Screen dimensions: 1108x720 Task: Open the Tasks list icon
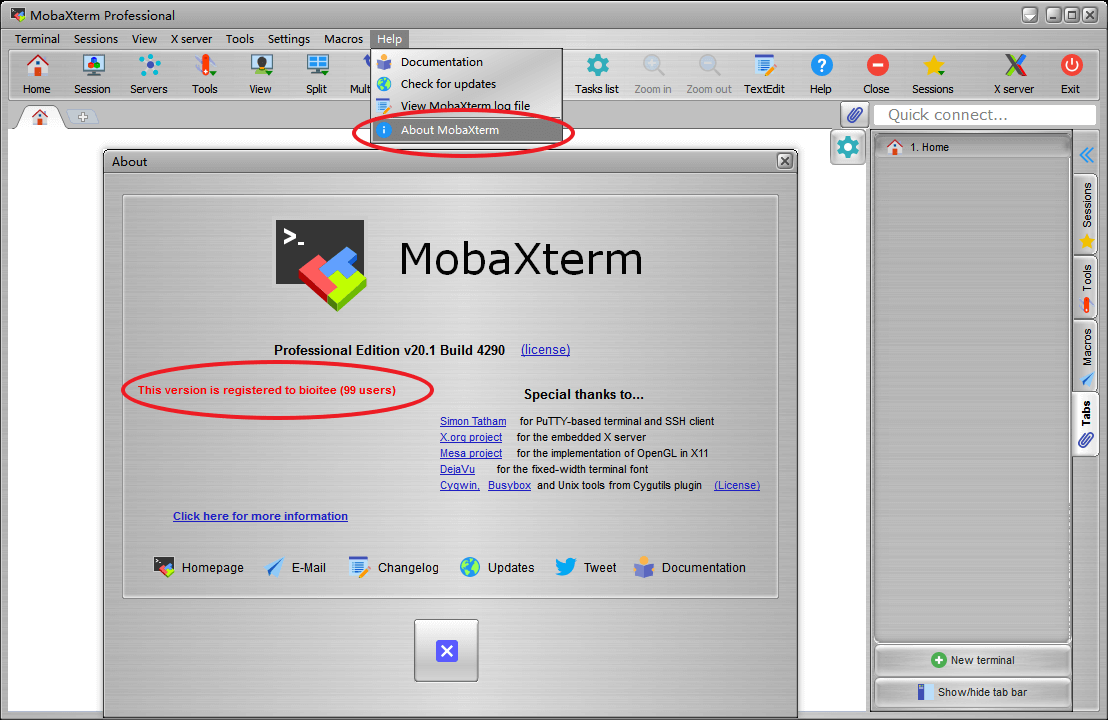point(597,74)
